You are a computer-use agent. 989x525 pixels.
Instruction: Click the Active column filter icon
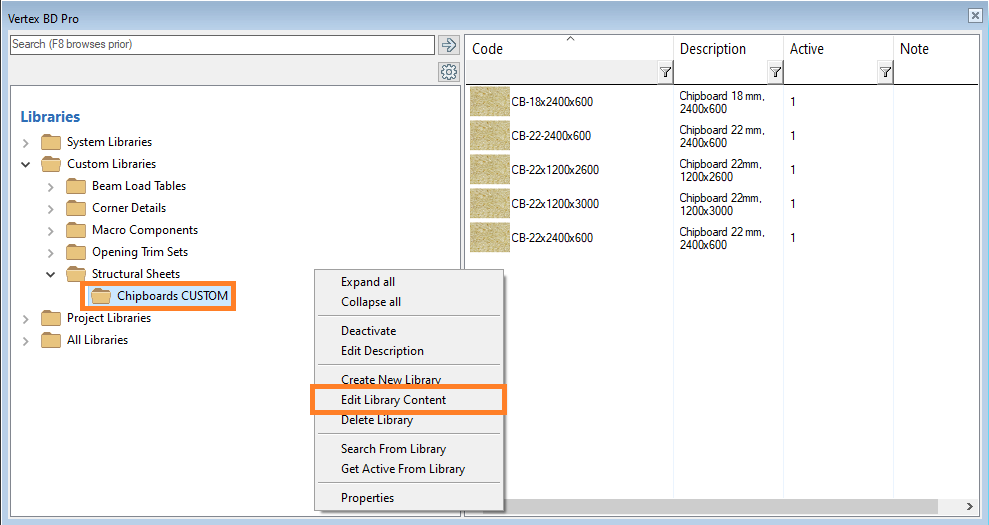(x=885, y=72)
